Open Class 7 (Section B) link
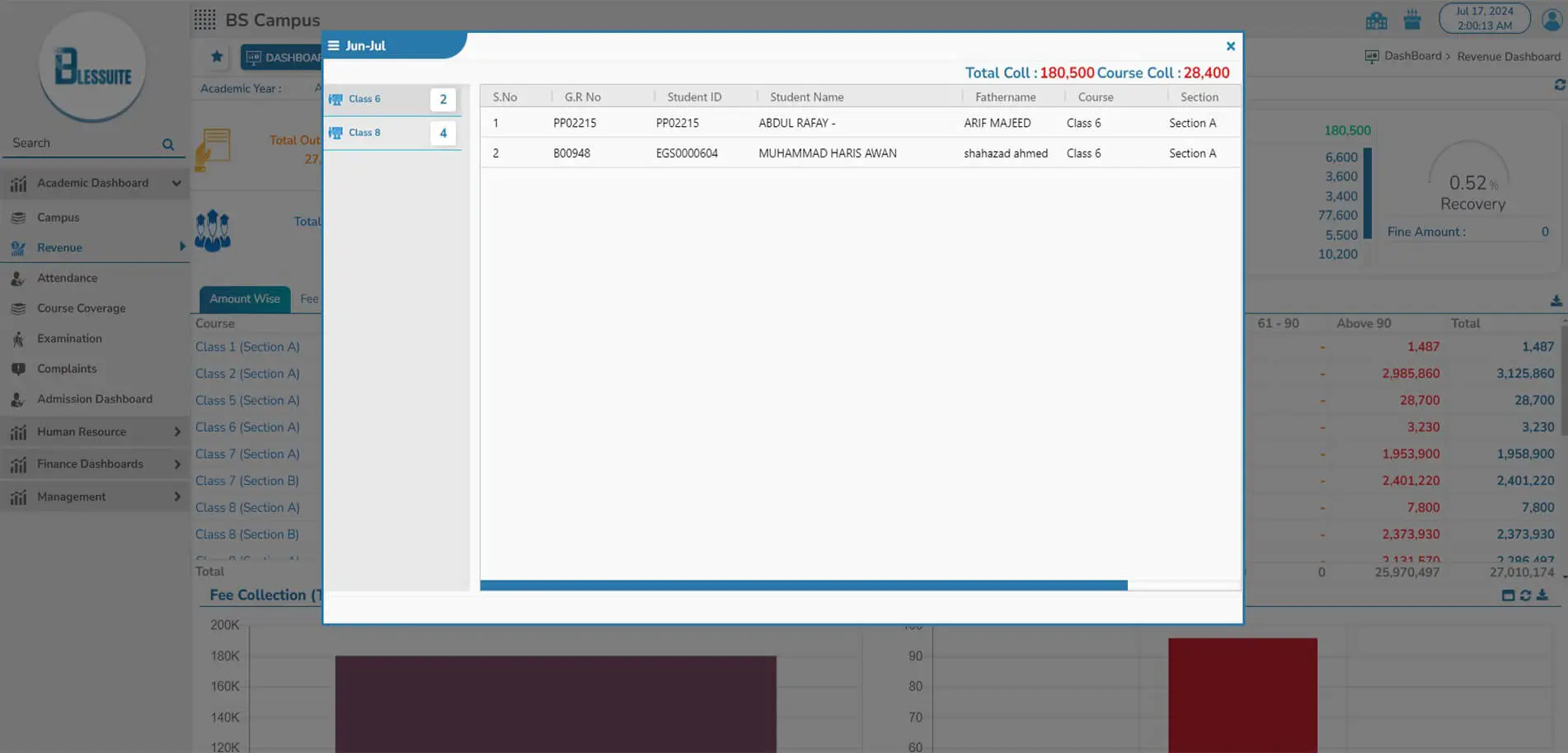 click(247, 481)
